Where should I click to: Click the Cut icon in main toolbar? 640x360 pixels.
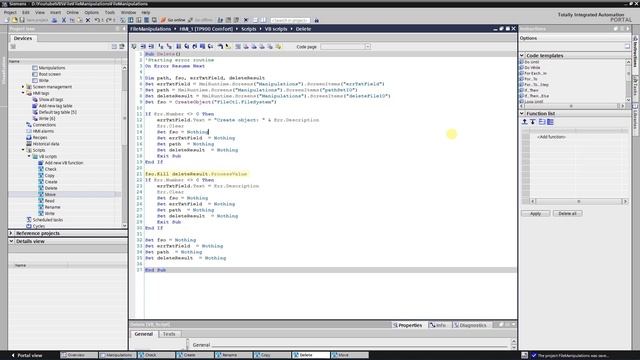[64, 20]
